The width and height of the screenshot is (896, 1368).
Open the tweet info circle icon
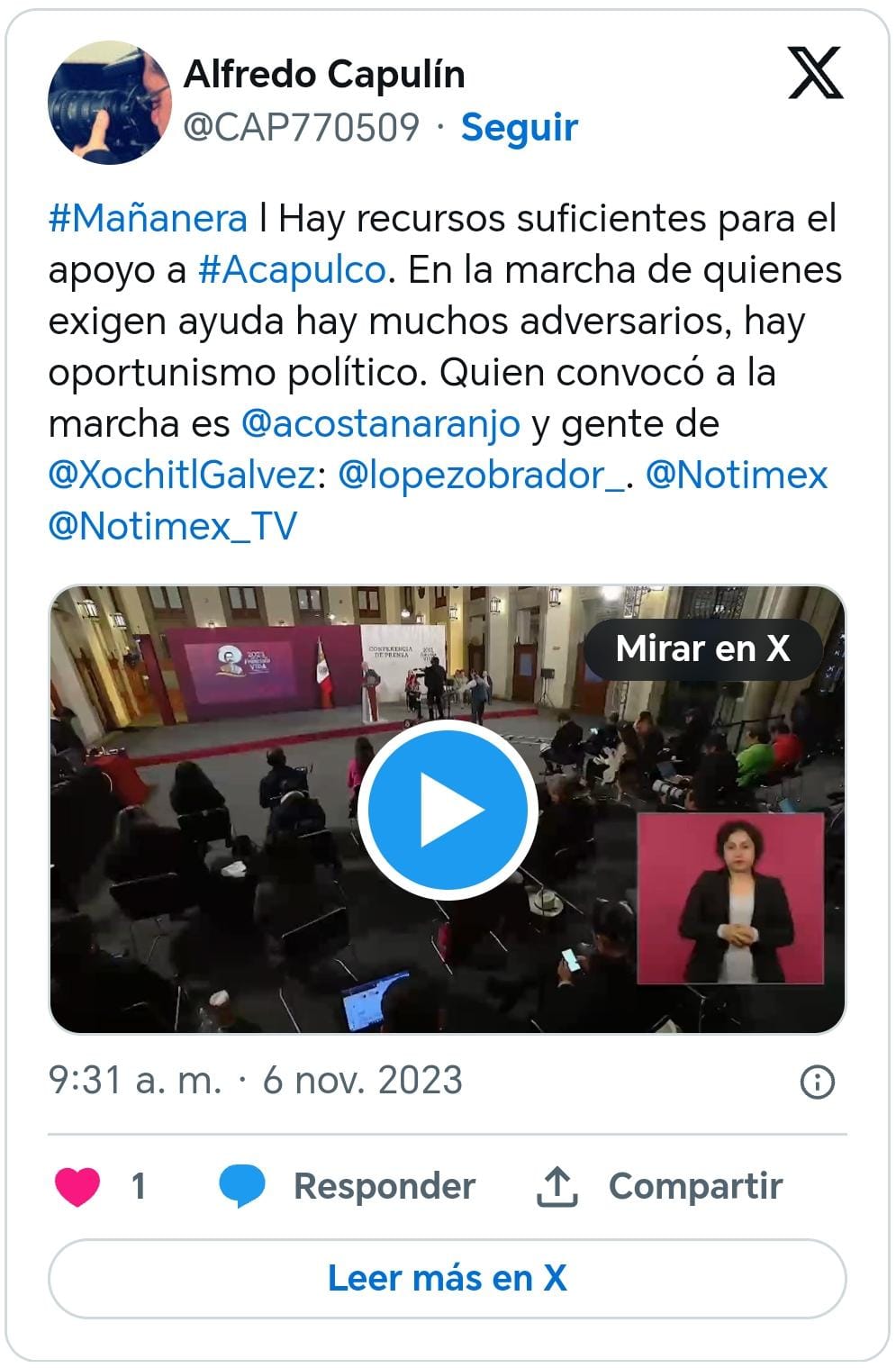(818, 1082)
